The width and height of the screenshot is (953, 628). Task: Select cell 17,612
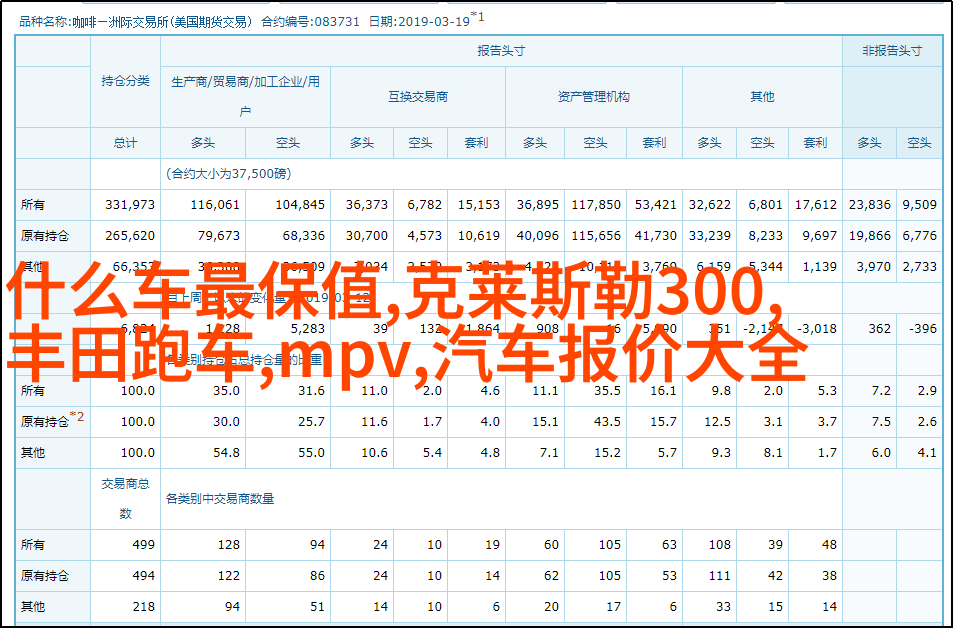coord(816,205)
